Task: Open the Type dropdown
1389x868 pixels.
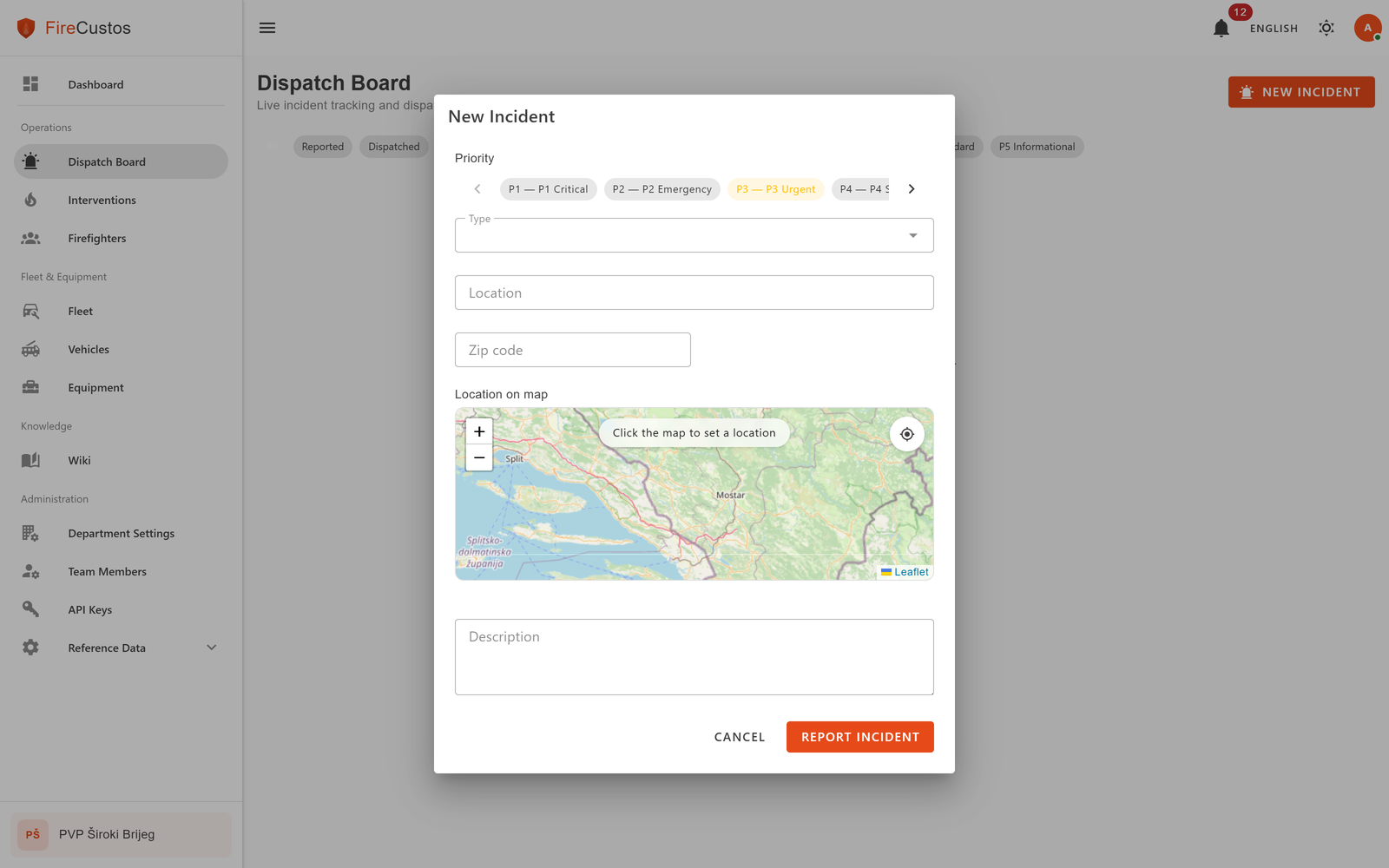Action: [x=694, y=235]
